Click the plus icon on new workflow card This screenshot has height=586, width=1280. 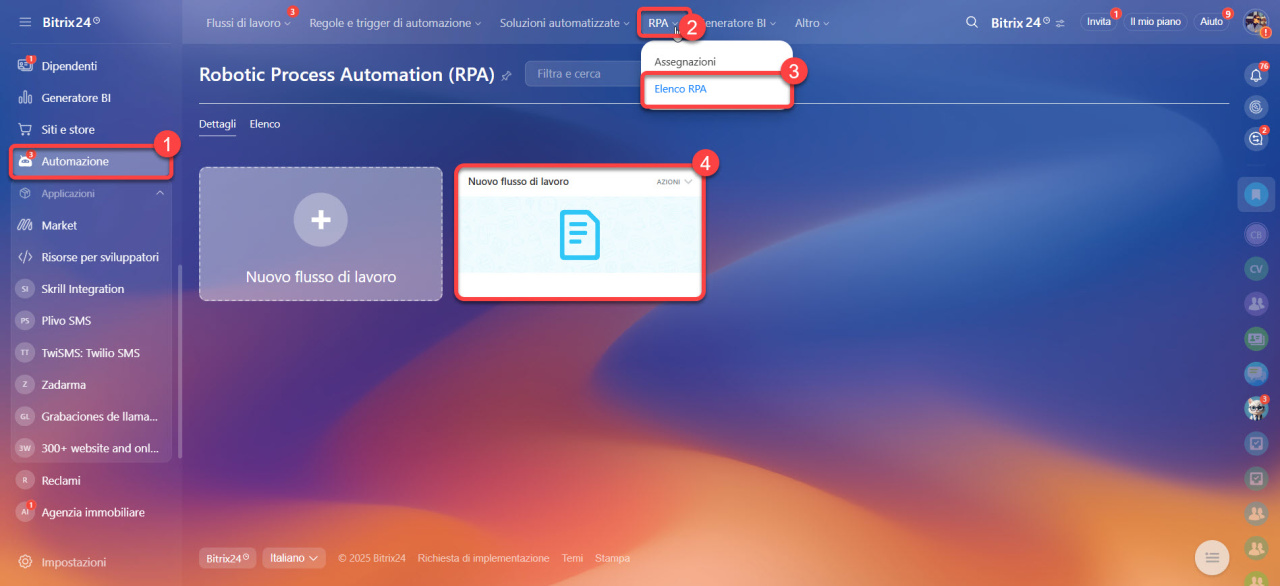(x=321, y=221)
